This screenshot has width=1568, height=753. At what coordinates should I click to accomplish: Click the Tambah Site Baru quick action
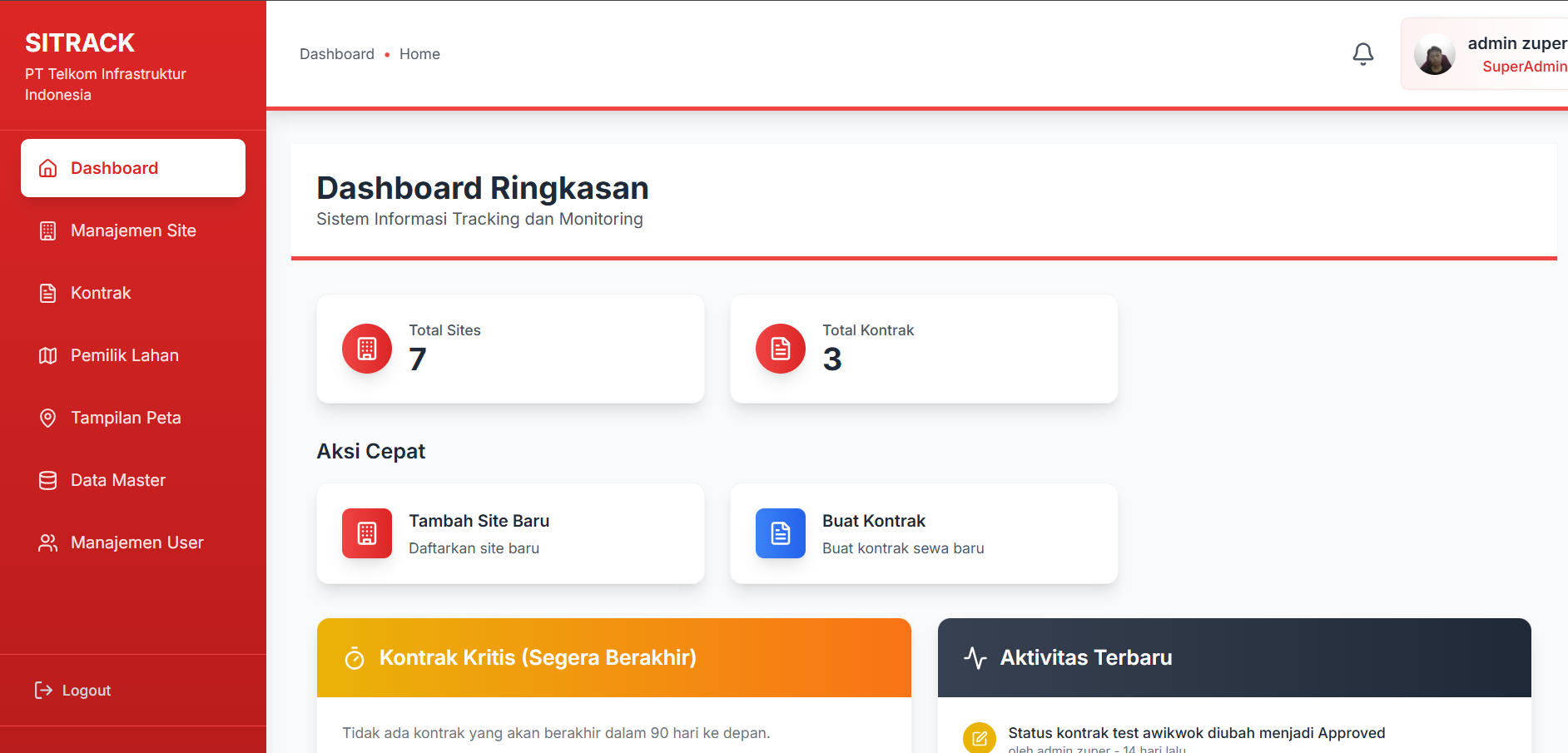coord(510,533)
